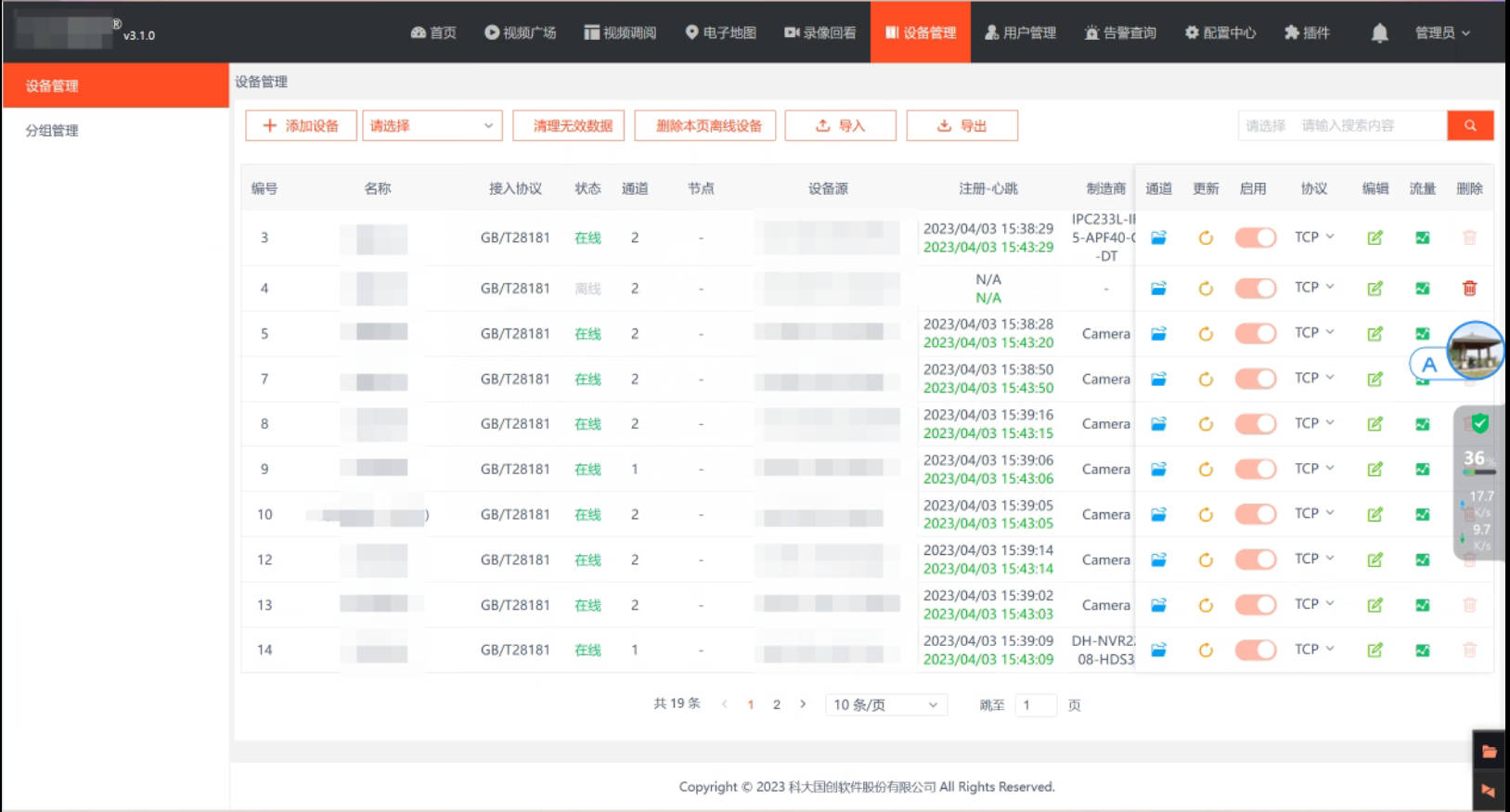Toggle the enable switch for device number 4
This screenshot has width=1510, height=812.
click(x=1255, y=289)
